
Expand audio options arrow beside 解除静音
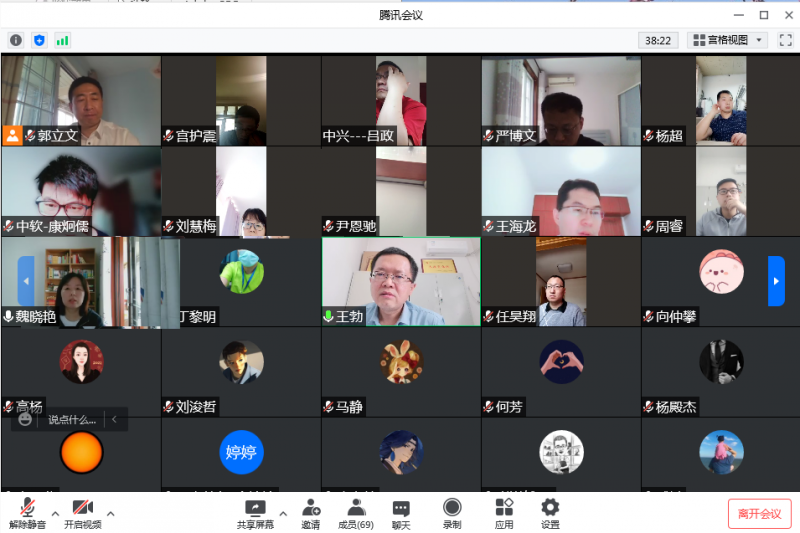(56, 514)
